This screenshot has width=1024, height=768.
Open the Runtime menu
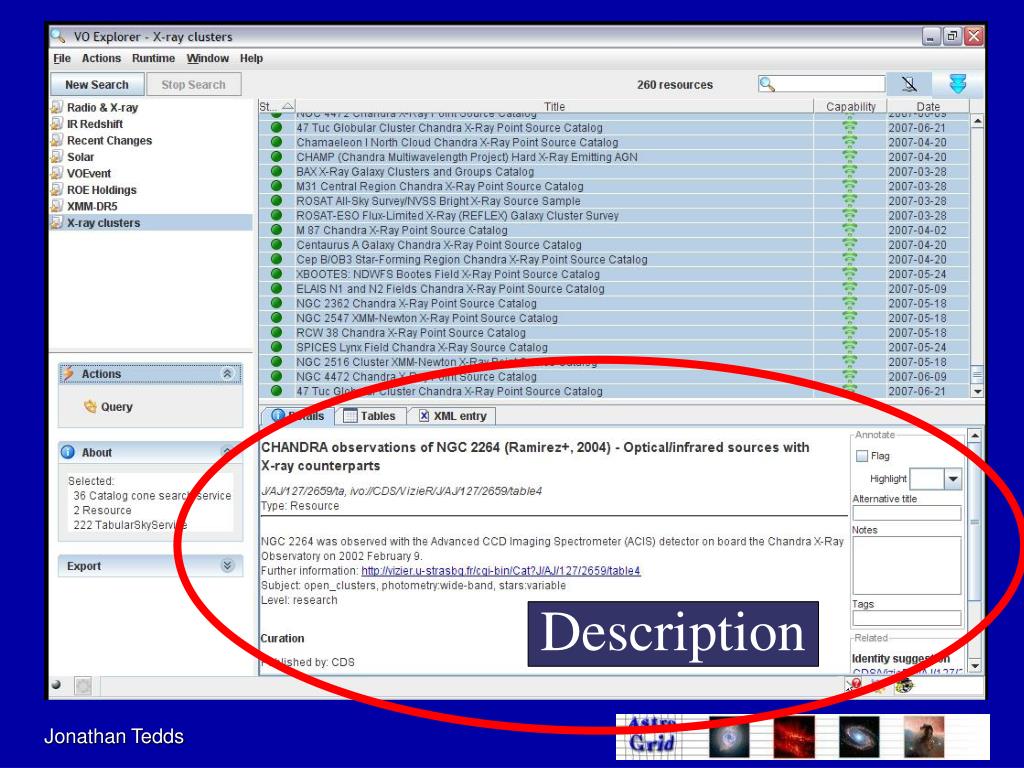153,58
